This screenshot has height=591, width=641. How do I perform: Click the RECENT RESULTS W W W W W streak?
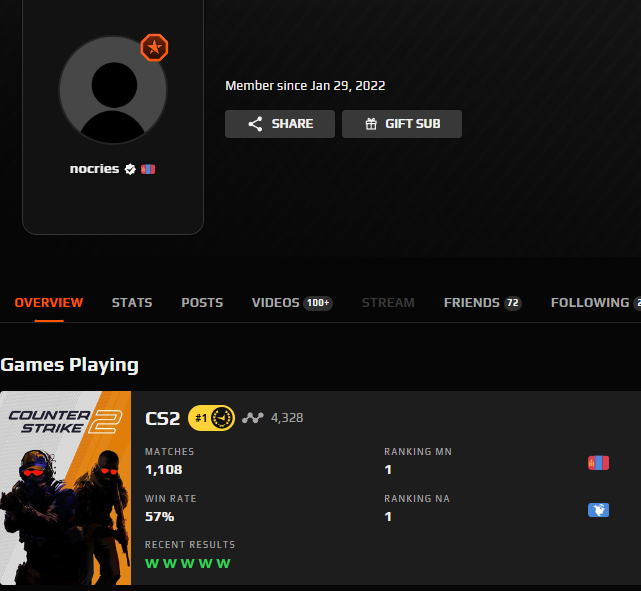[188, 564]
